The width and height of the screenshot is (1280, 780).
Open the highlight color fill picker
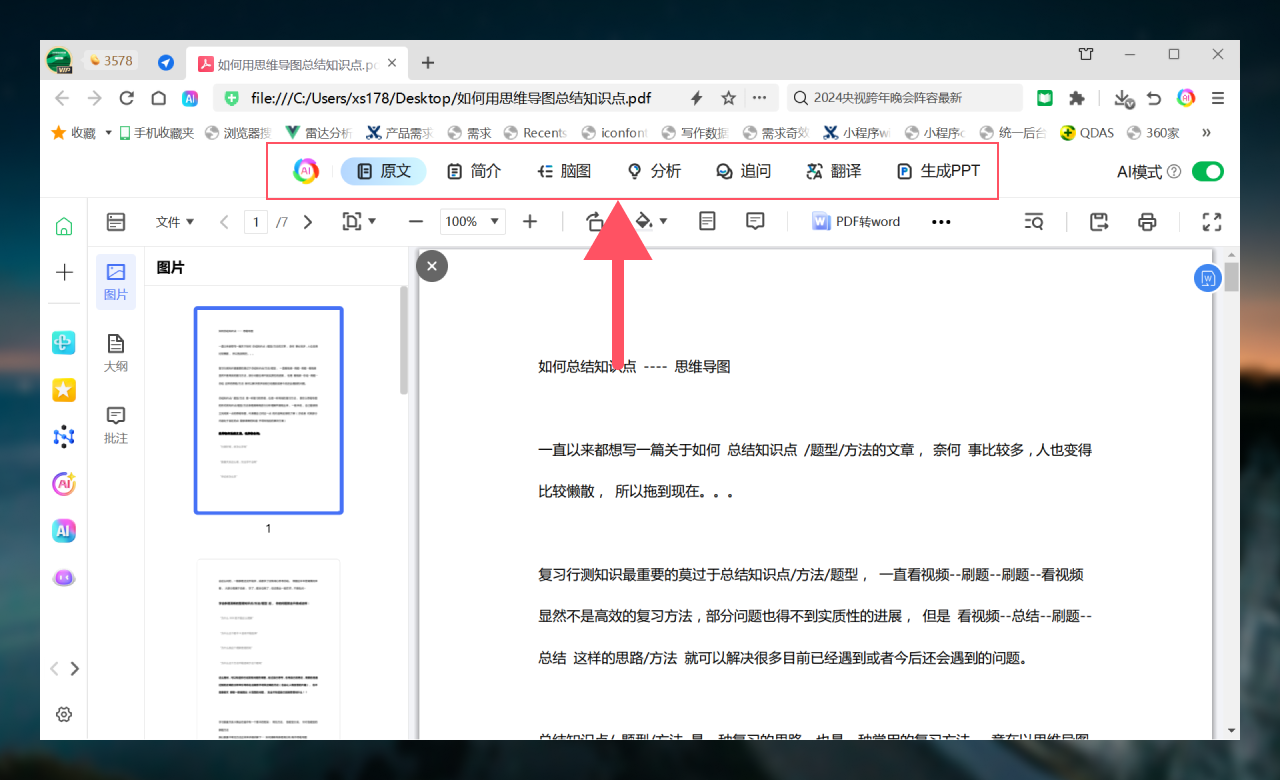(651, 222)
